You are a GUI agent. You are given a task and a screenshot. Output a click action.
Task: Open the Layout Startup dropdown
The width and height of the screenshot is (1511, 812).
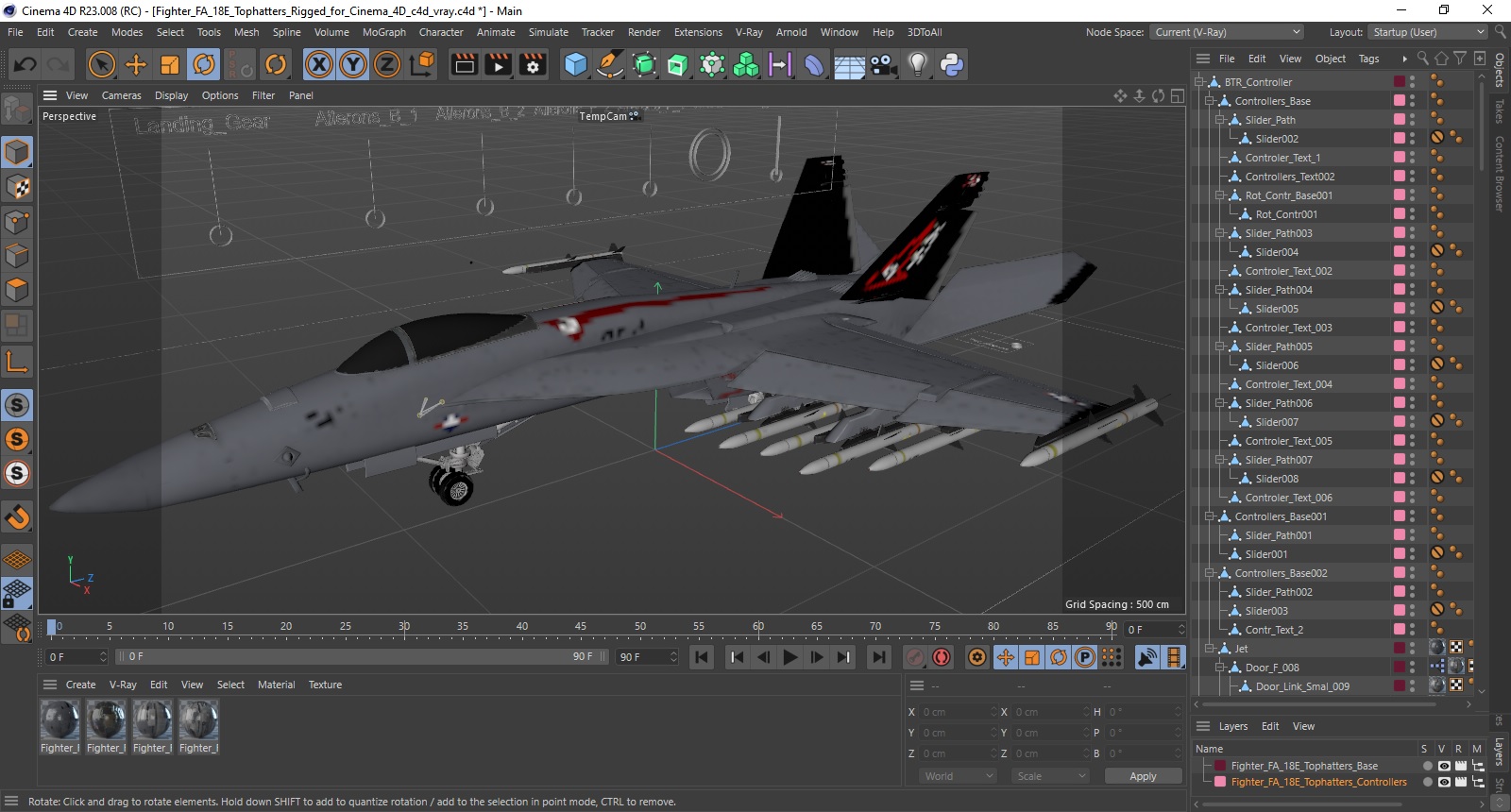pos(1428,32)
